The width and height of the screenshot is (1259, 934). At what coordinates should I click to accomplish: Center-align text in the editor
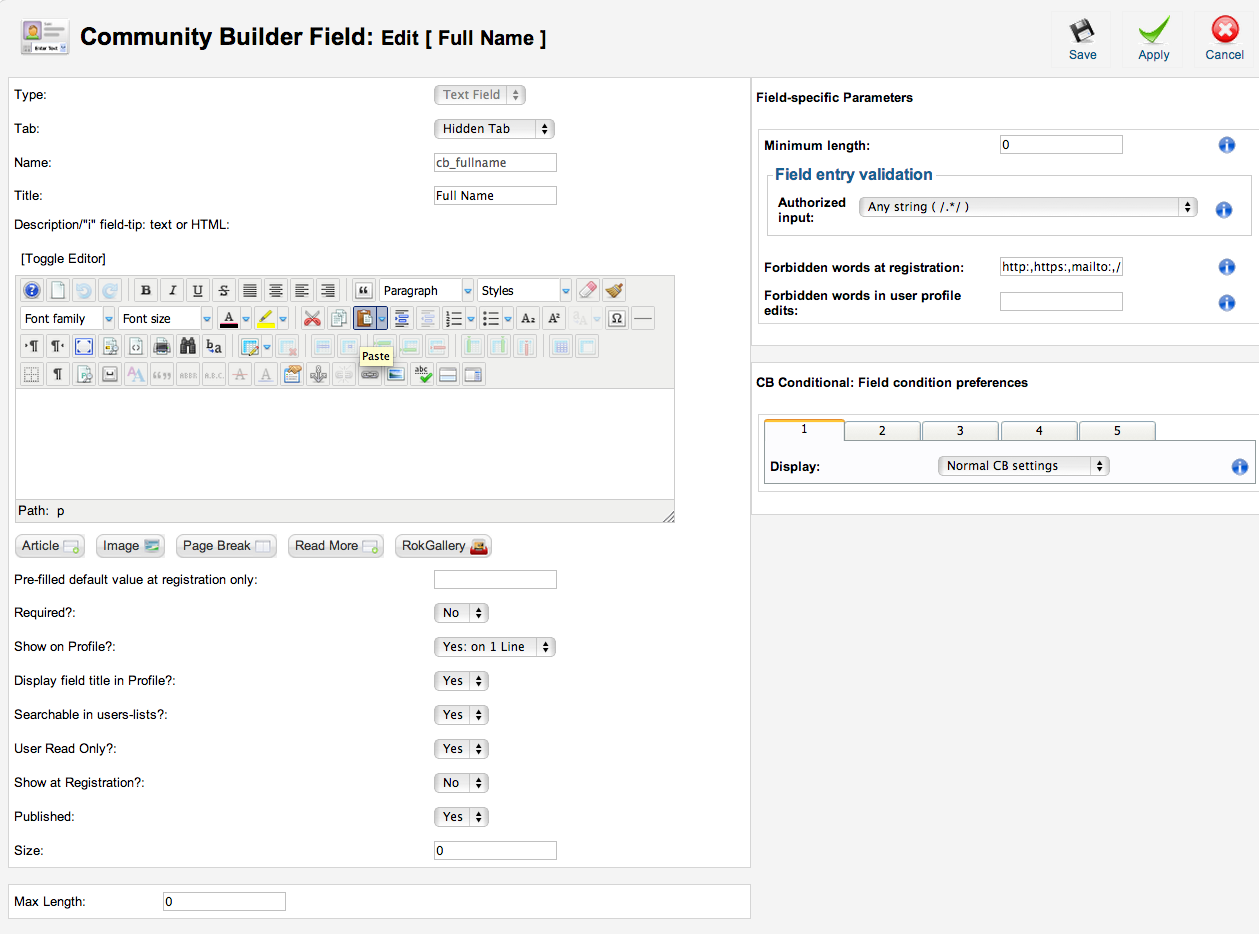coord(276,290)
